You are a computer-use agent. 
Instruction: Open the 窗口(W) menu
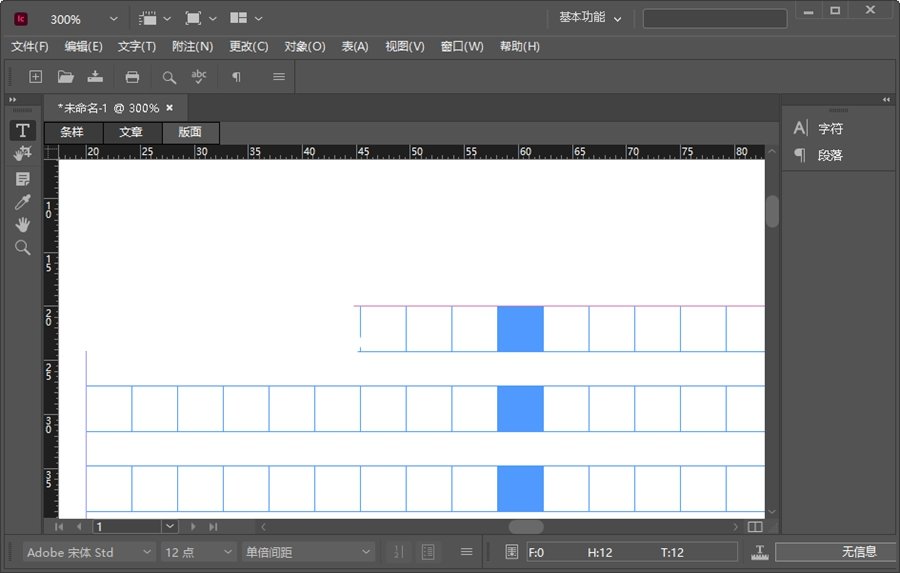461,47
